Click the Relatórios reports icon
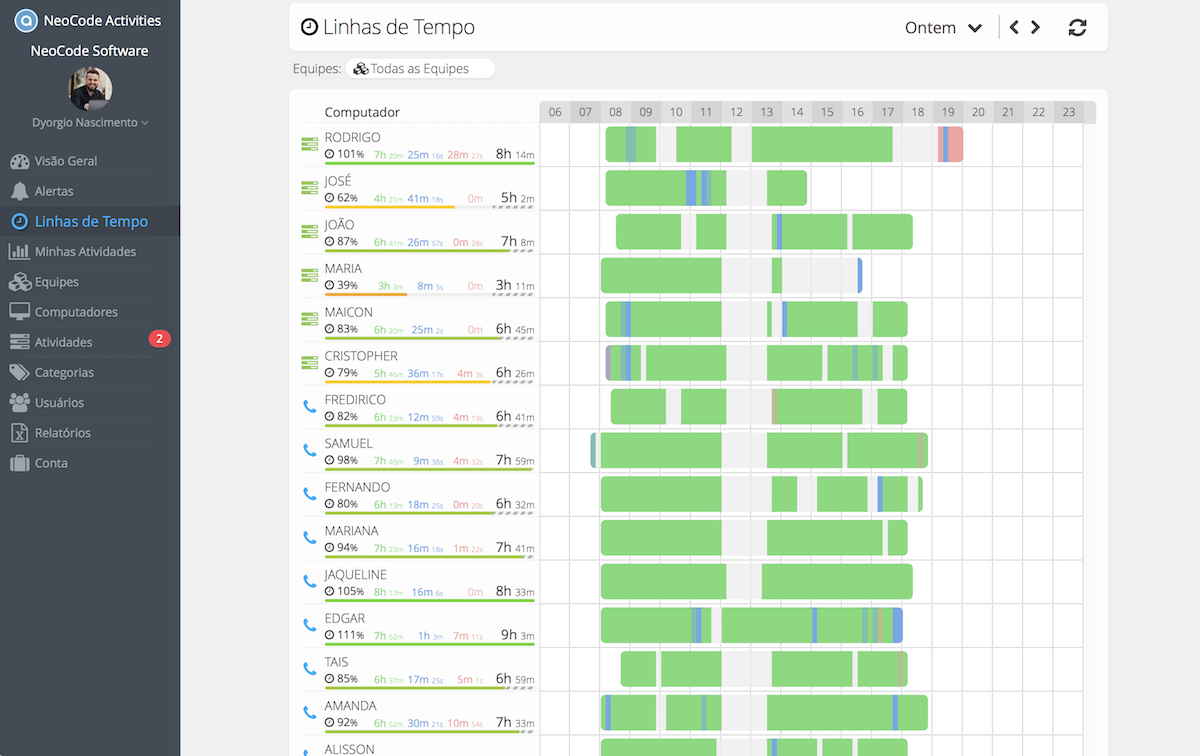This screenshot has height=756, width=1200. [x=20, y=432]
